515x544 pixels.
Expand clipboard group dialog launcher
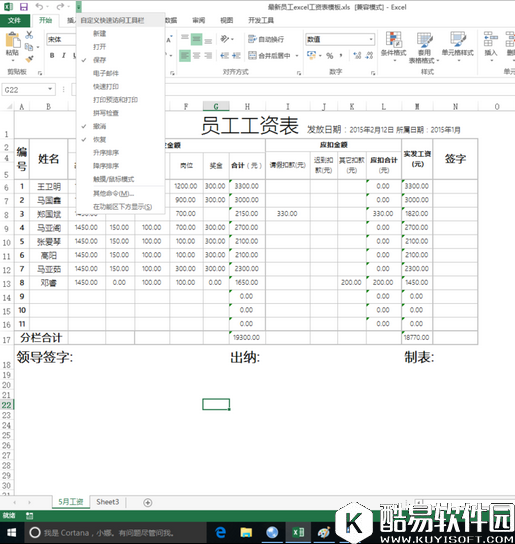40,73
